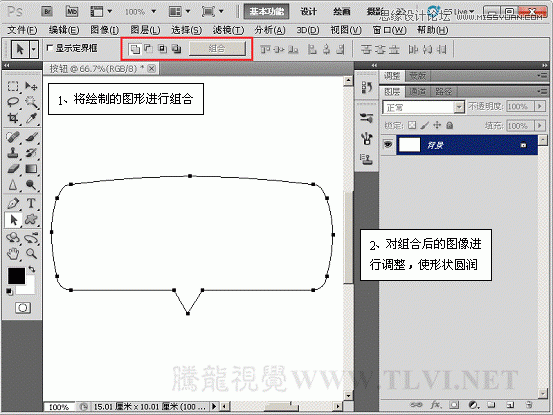Select the Dodge tool
The width and height of the screenshot is (553, 415).
31,185
